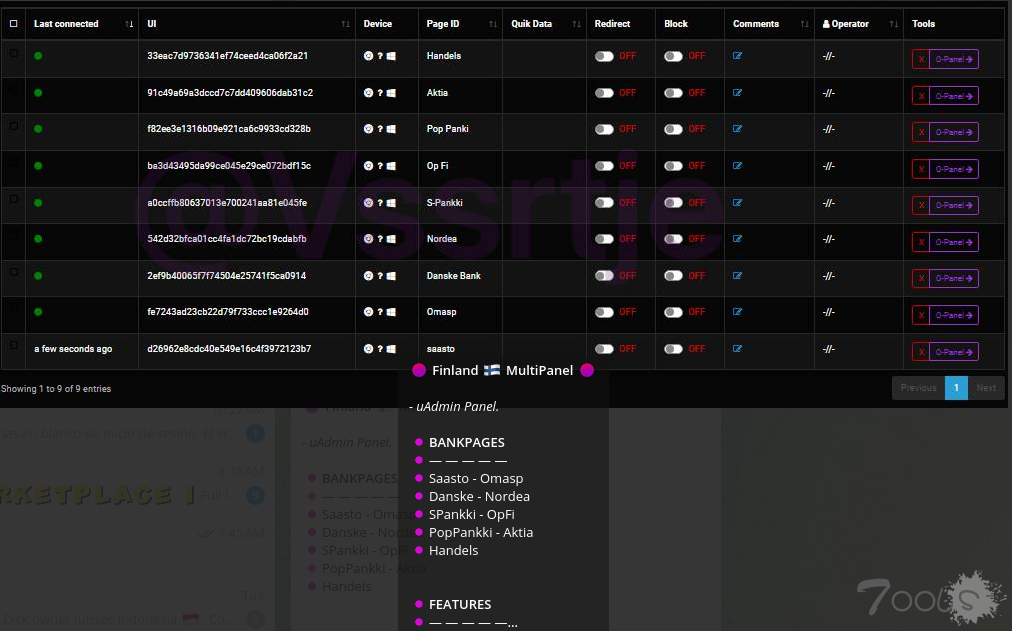Click 'Finland MultiPanel' title in popup
The width and height of the screenshot is (1012, 631).
point(503,370)
